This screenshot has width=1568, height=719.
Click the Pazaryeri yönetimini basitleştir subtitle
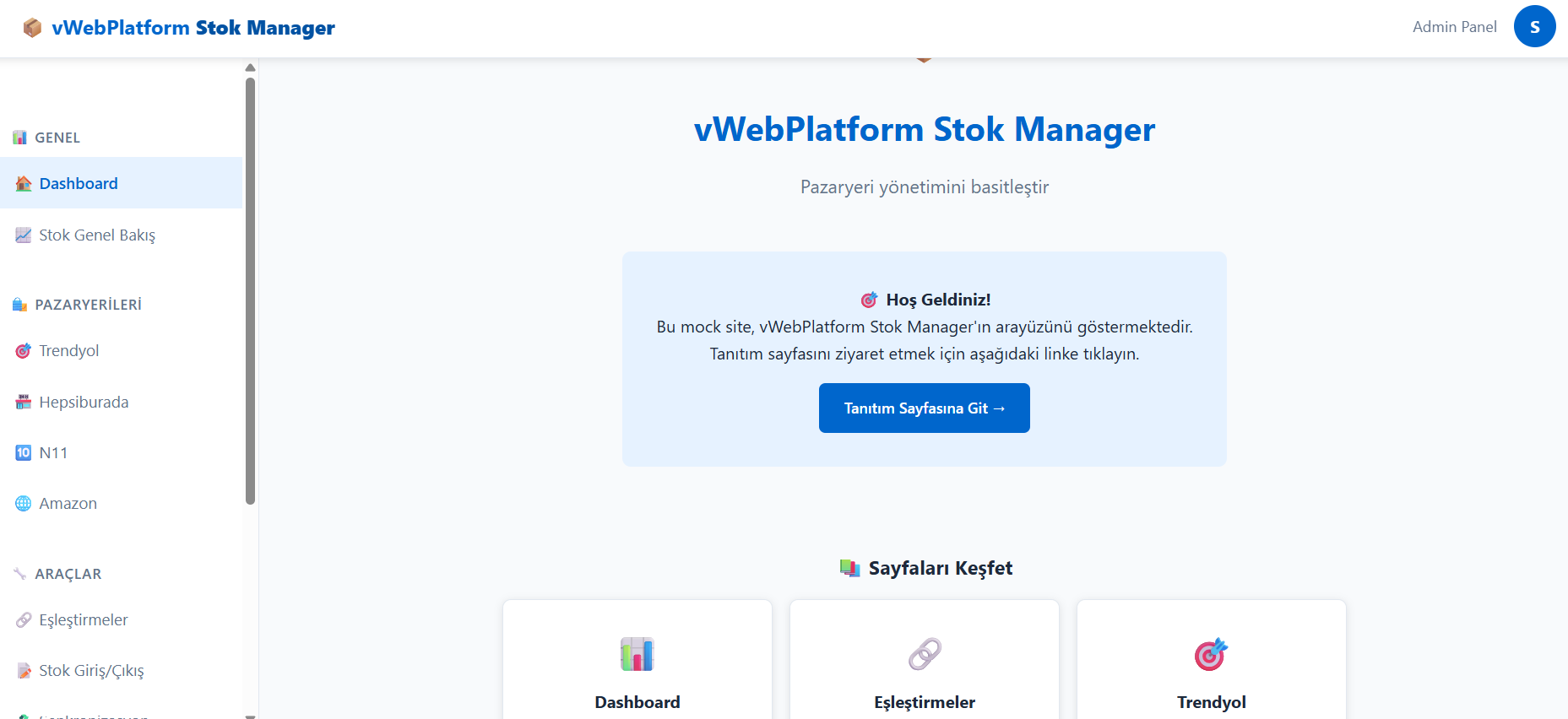coord(925,187)
